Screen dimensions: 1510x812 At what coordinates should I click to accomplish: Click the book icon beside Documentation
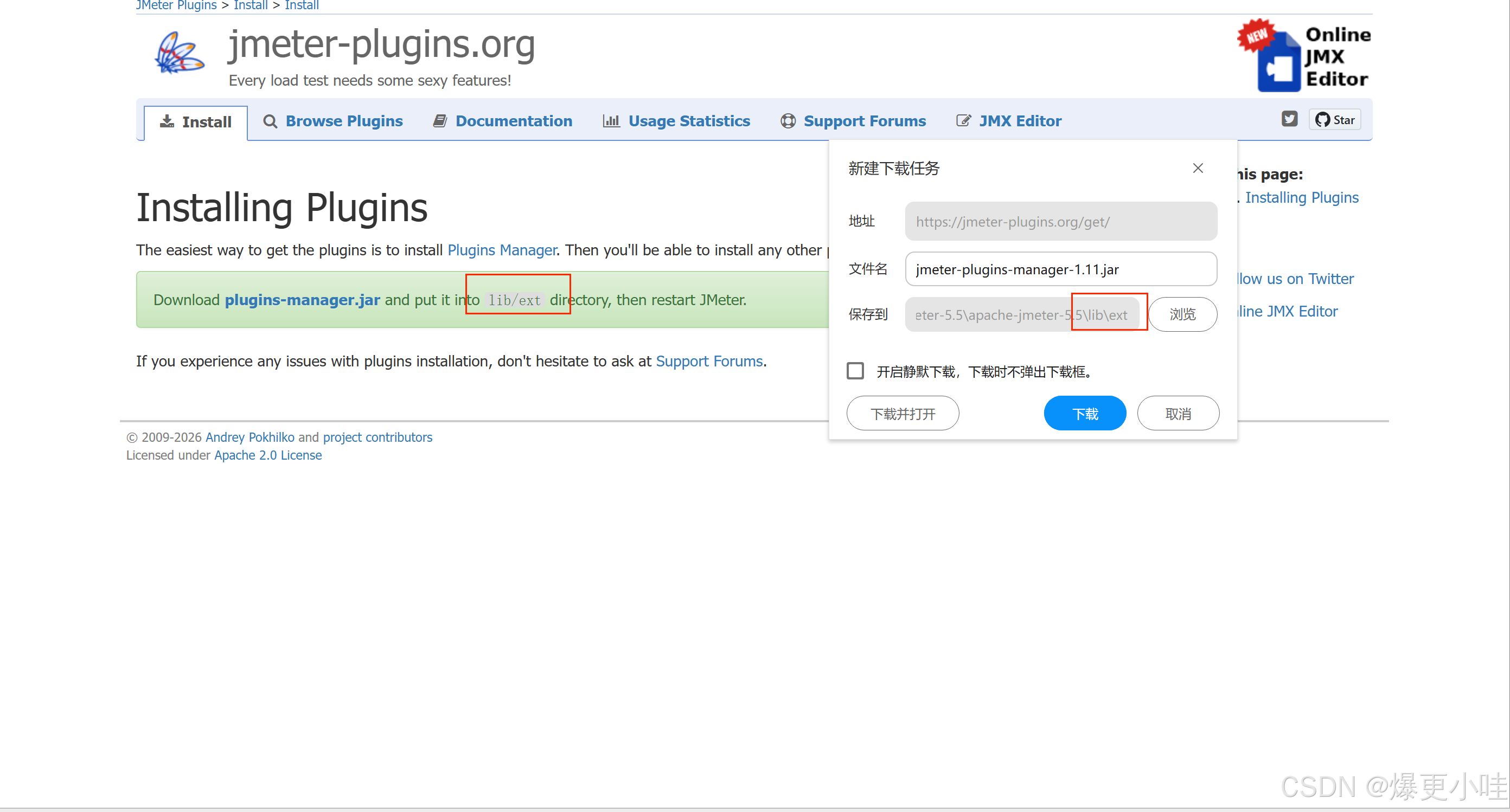(440, 121)
